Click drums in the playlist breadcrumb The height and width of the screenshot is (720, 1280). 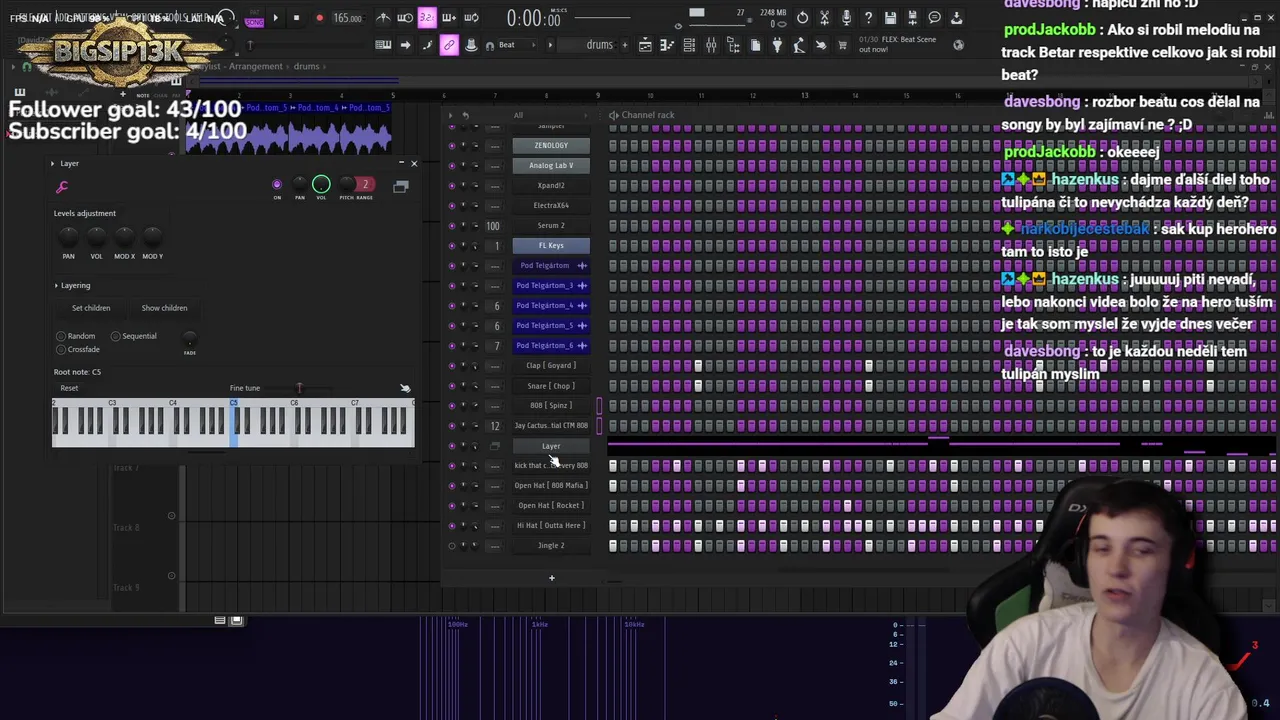(306, 66)
